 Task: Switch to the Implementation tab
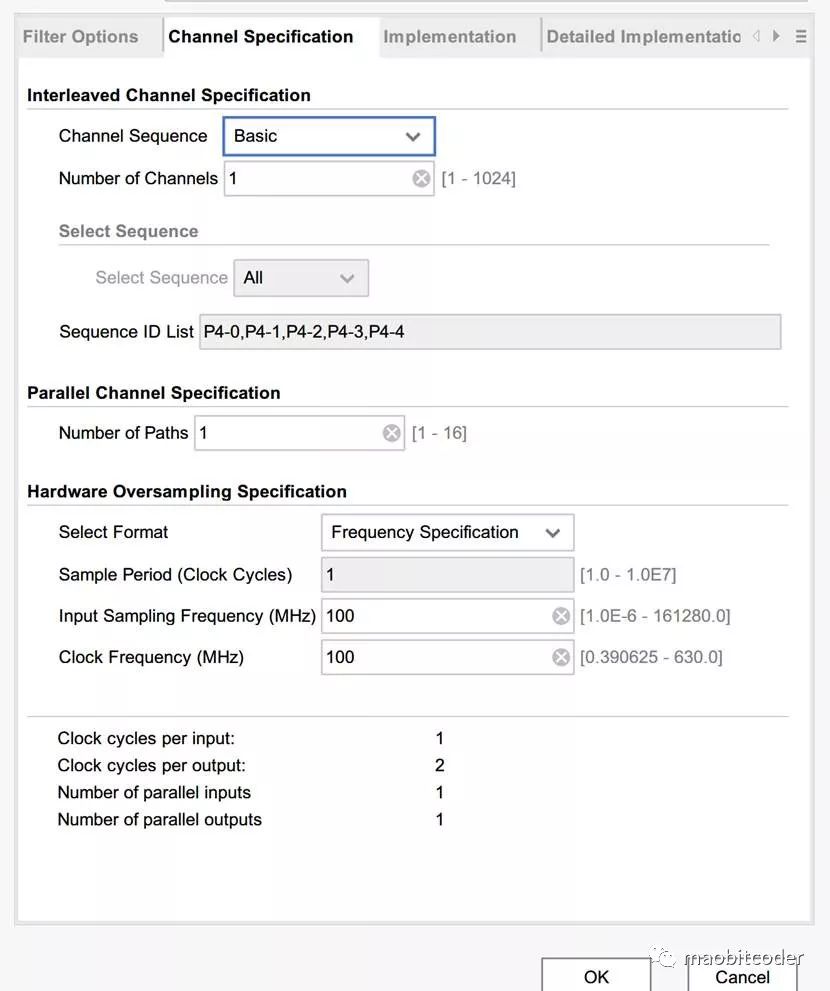[x=450, y=37]
